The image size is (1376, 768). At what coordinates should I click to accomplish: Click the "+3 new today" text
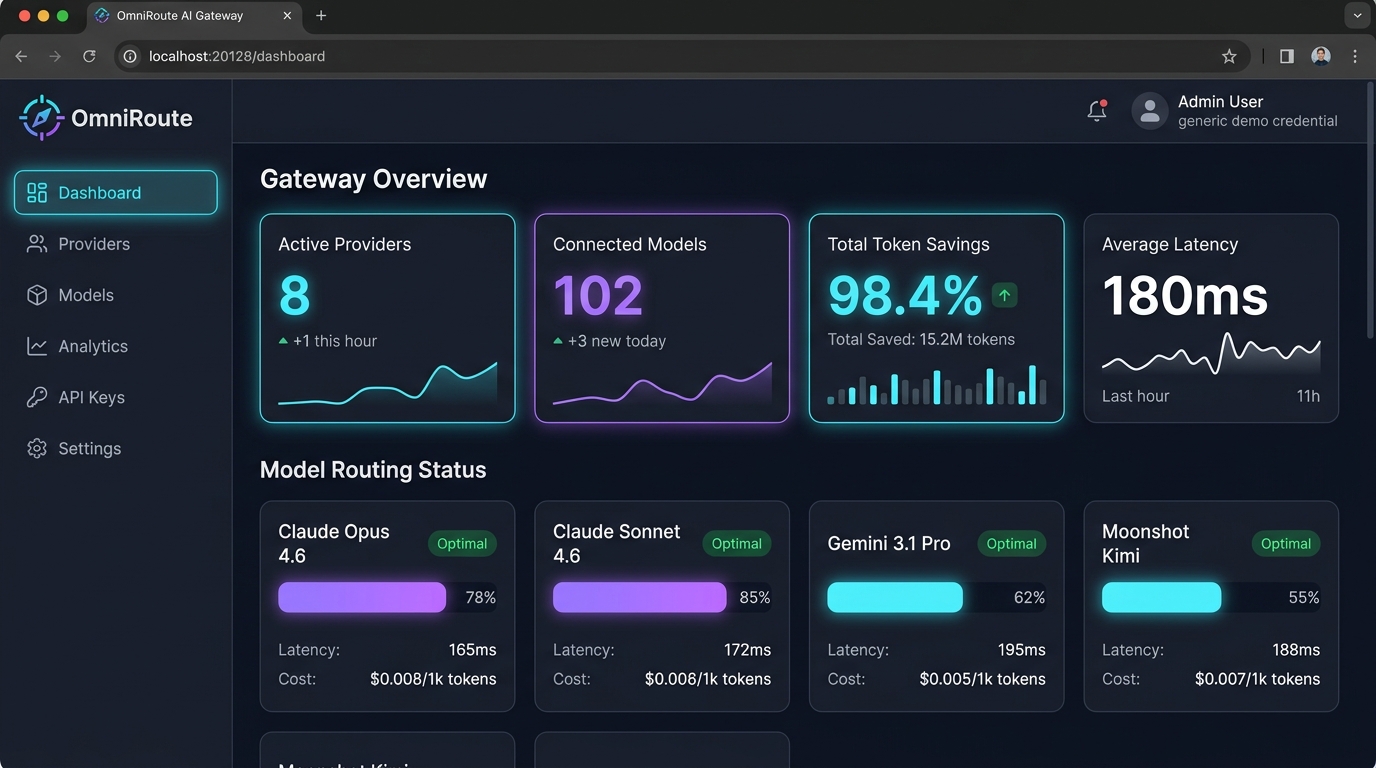(617, 341)
